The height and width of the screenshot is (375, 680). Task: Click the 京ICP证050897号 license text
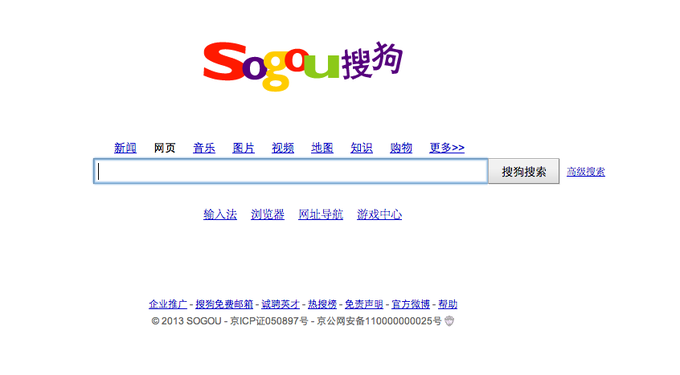tap(269, 321)
